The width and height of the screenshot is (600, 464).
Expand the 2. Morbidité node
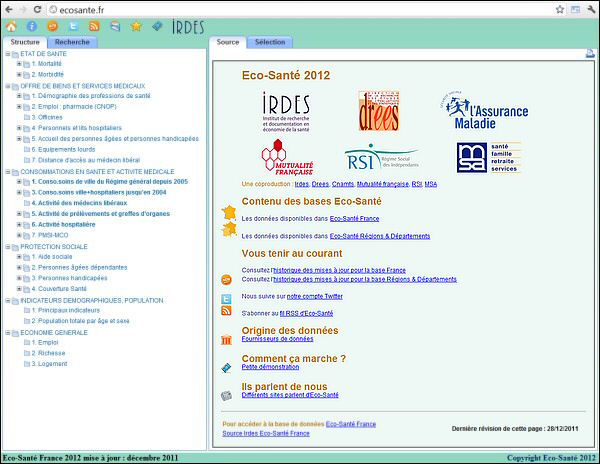(19, 75)
